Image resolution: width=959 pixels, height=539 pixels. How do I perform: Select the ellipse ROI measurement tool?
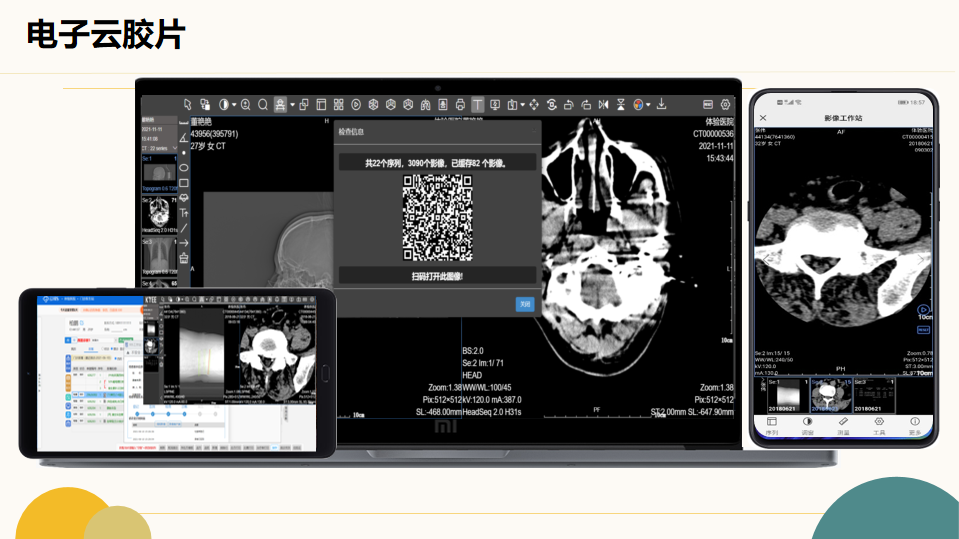(x=184, y=167)
